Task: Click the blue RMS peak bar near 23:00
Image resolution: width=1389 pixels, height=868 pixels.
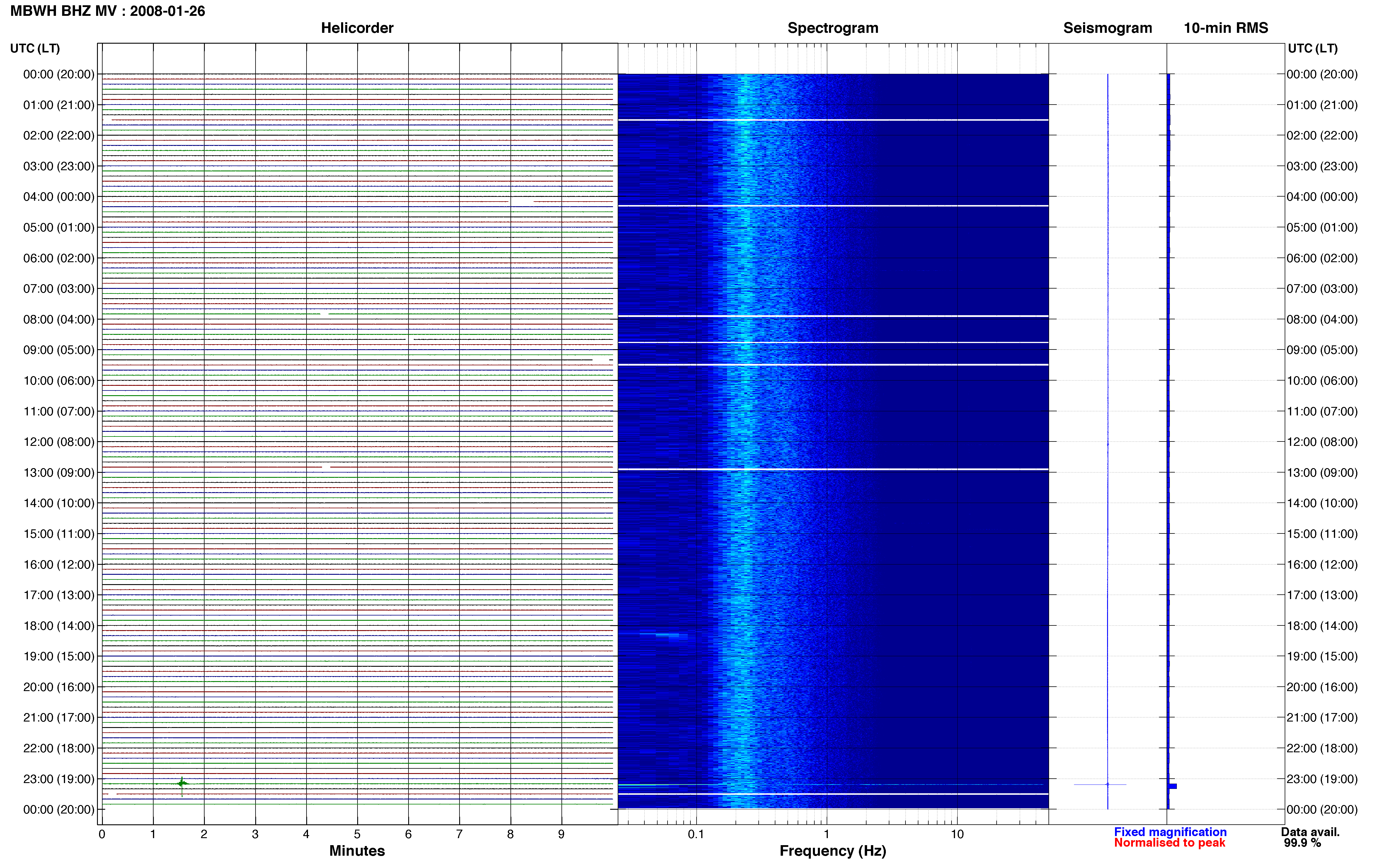Action: click(1172, 786)
